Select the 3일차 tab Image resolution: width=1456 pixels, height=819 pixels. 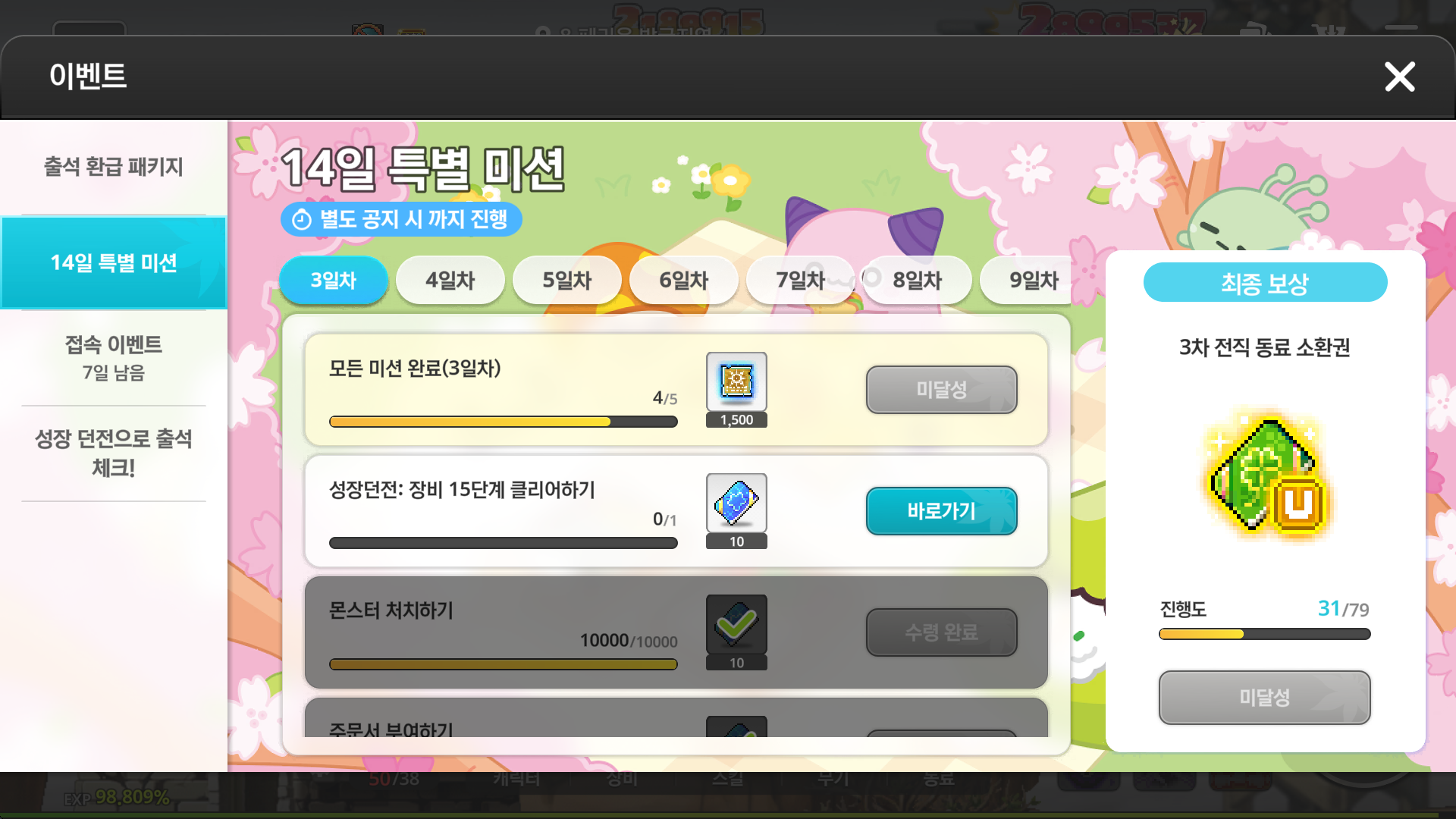tap(334, 281)
